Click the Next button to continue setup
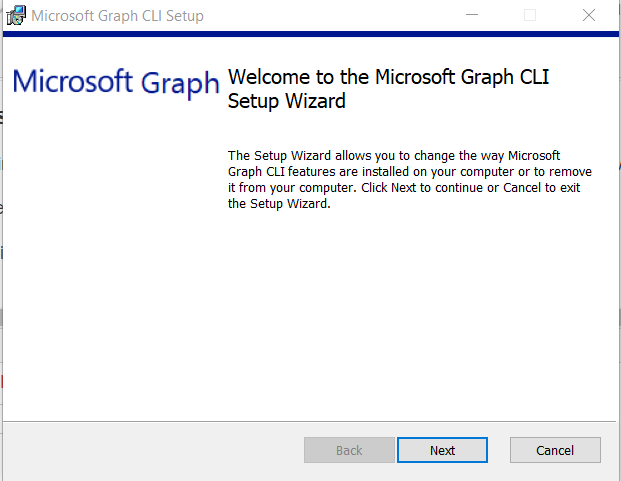Screen dimensions: 621x481 pyautogui.click(x=442, y=450)
